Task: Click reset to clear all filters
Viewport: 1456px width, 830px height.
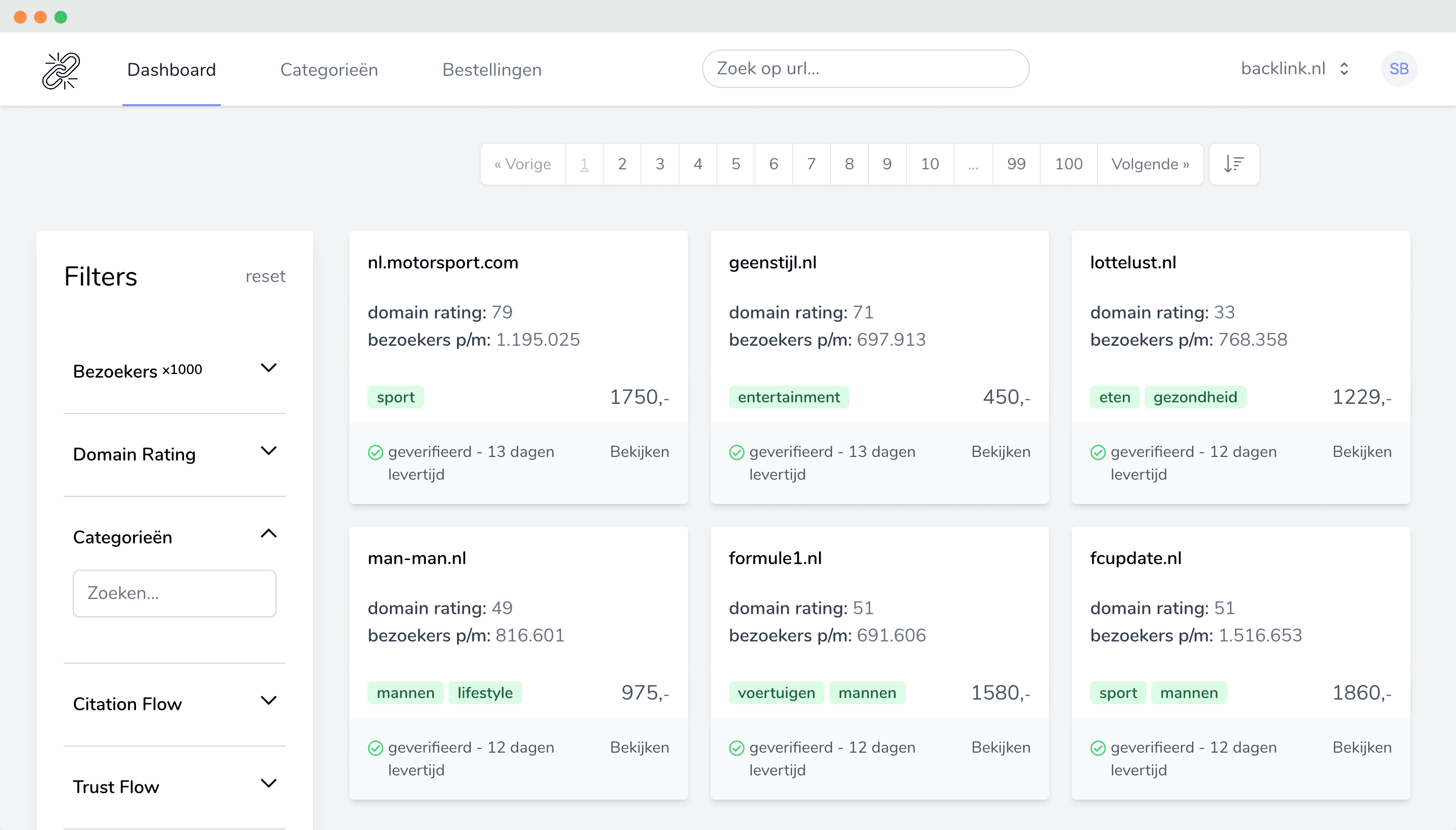Action: tap(265, 276)
